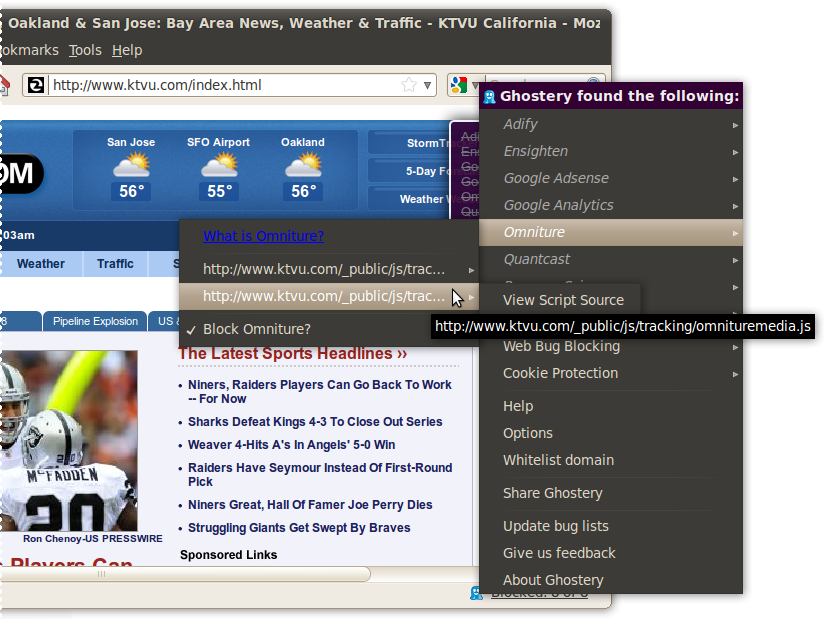Choose Update bug lists entry

coord(611,526)
